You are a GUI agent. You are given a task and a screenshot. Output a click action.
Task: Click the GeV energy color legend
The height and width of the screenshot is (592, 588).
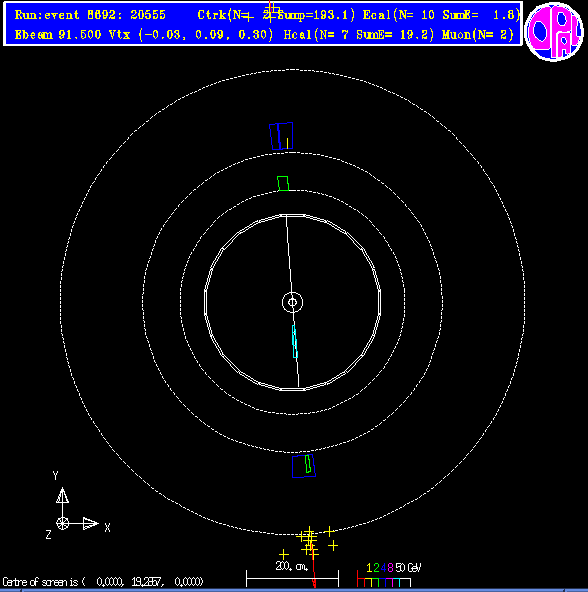389,575
